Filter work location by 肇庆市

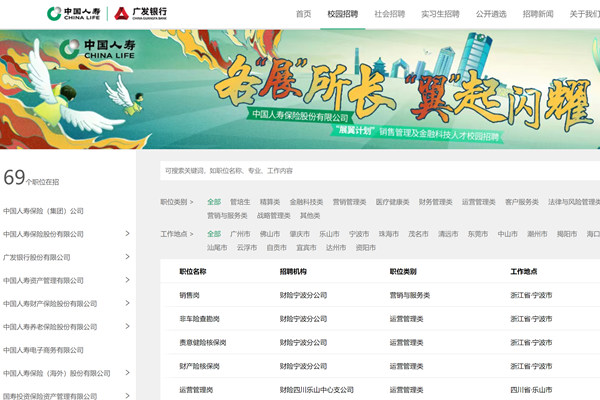pyautogui.click(x=300, y=234)
